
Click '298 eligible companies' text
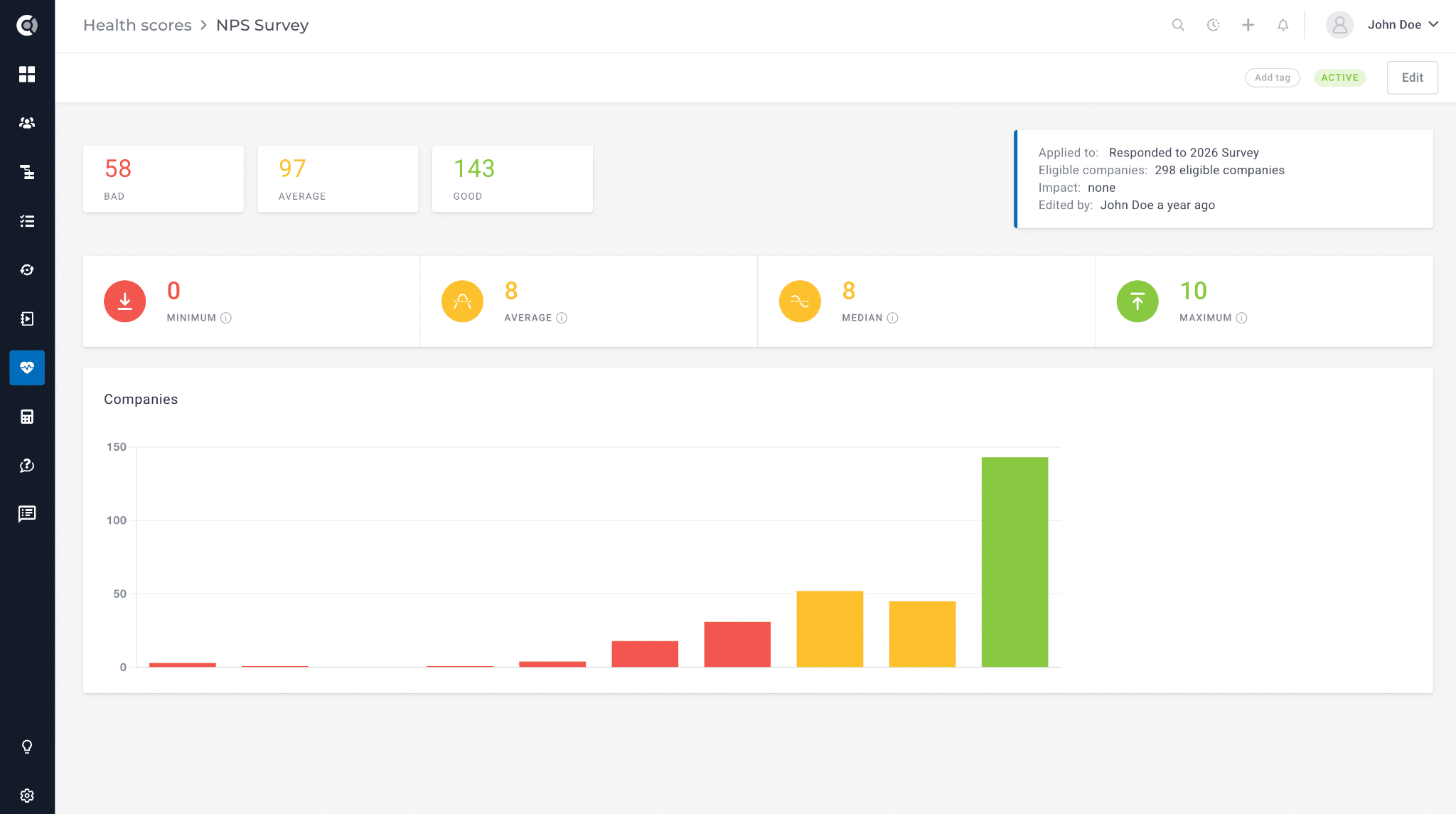[x=1219, y=170]
